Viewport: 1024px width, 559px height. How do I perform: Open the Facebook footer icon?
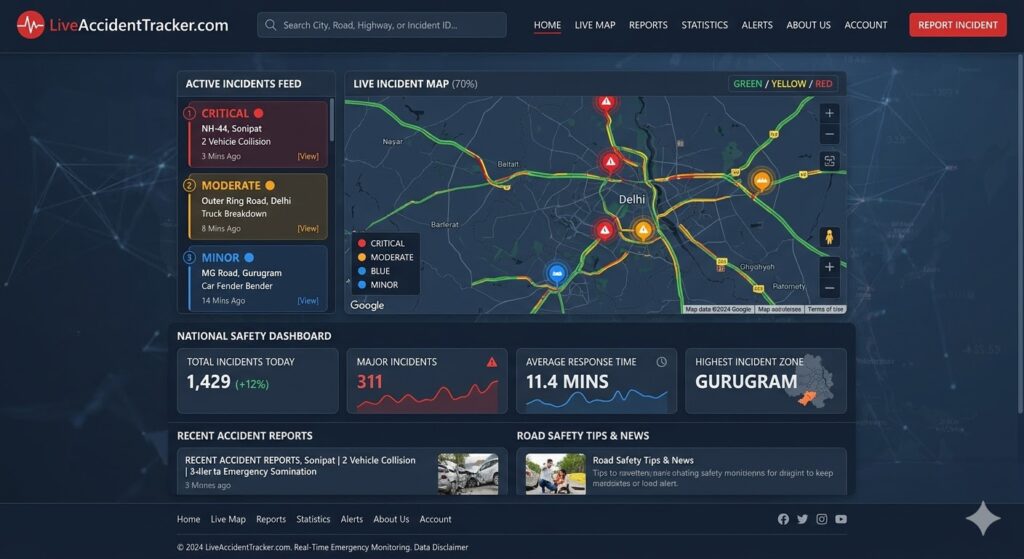point(783,519)
